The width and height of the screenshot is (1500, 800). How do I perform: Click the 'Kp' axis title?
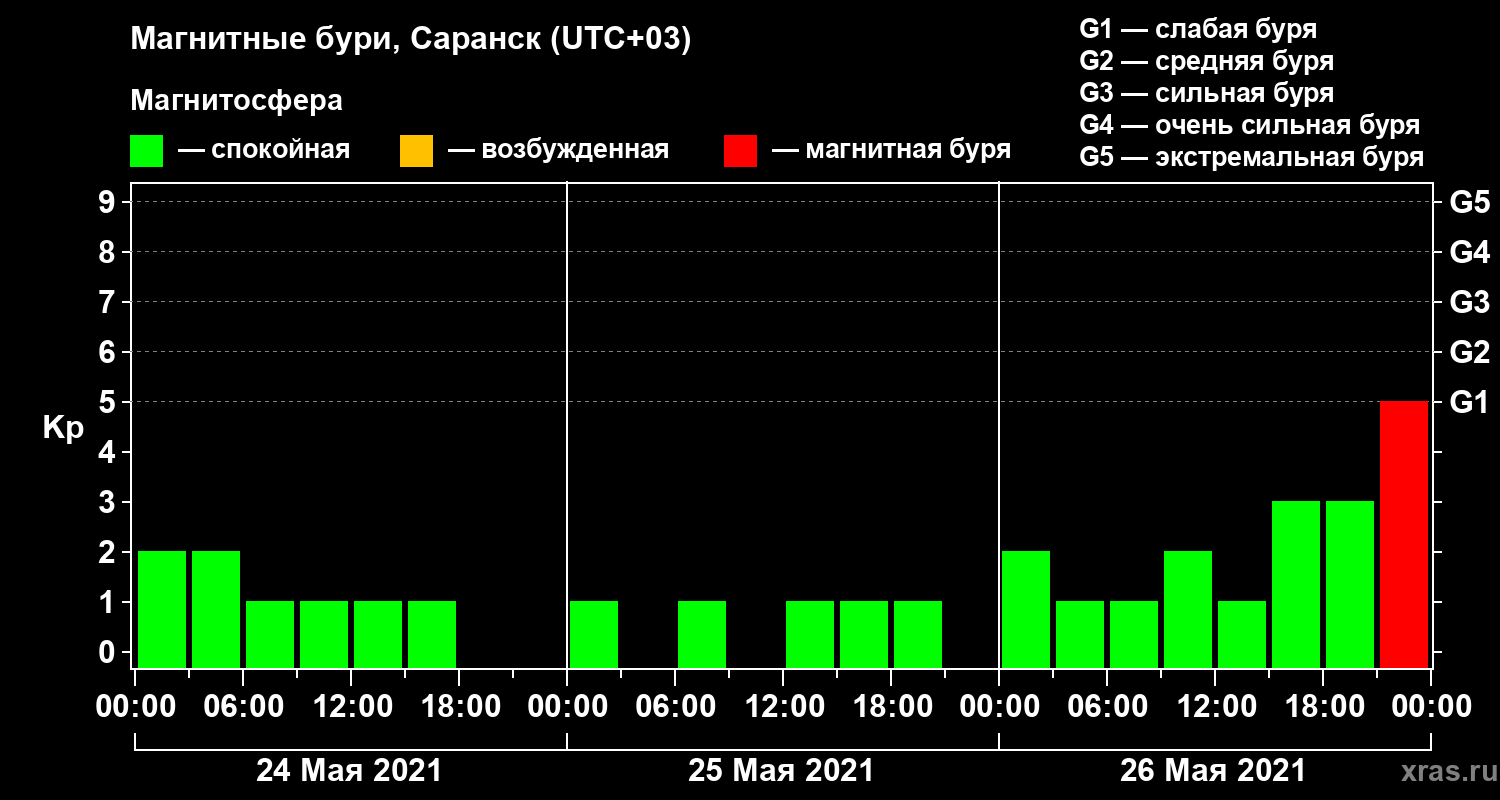pos(63,427)
